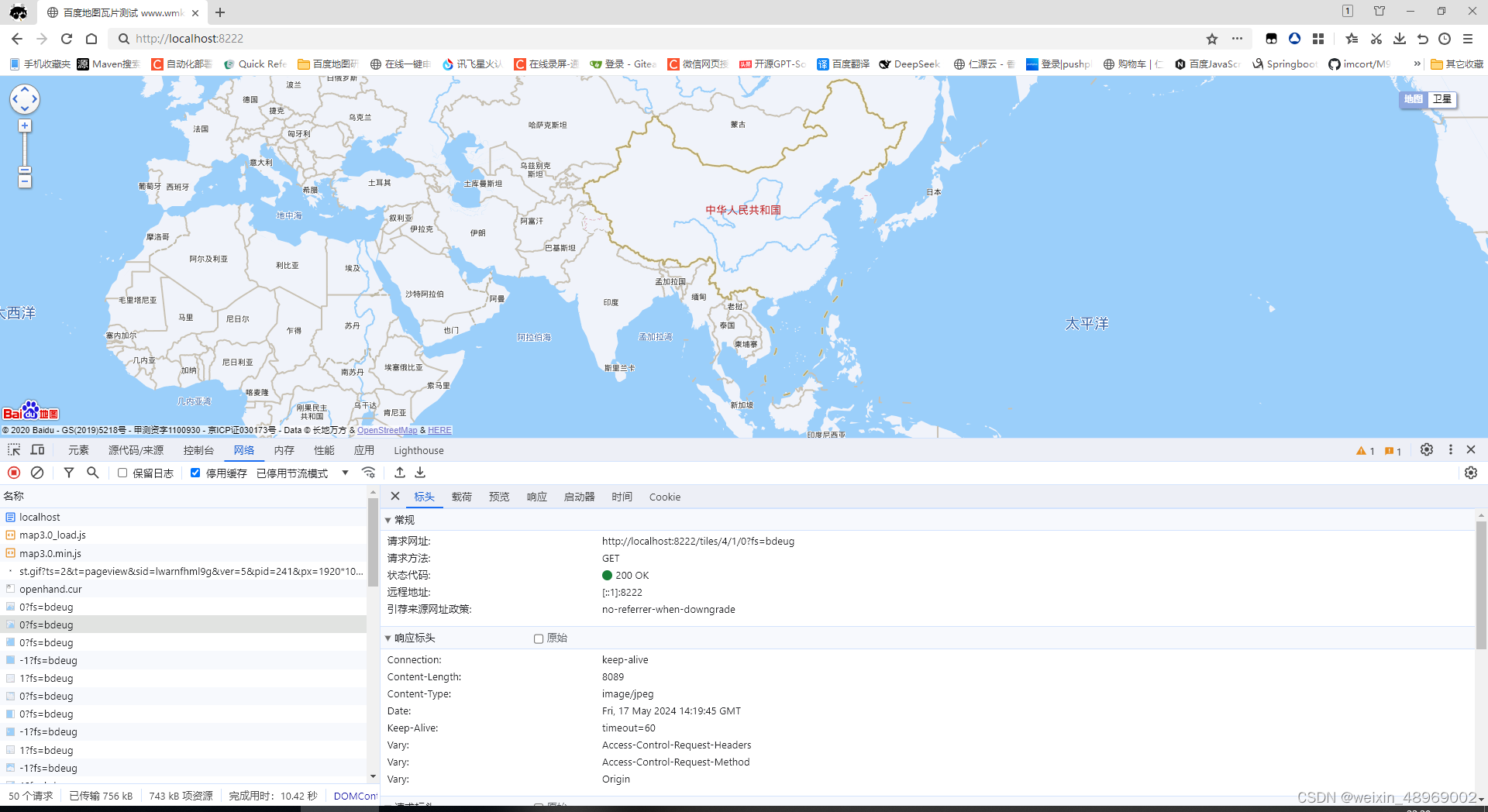
Task: Open the network filter funnel icon
Action: [x=69, y=473]
